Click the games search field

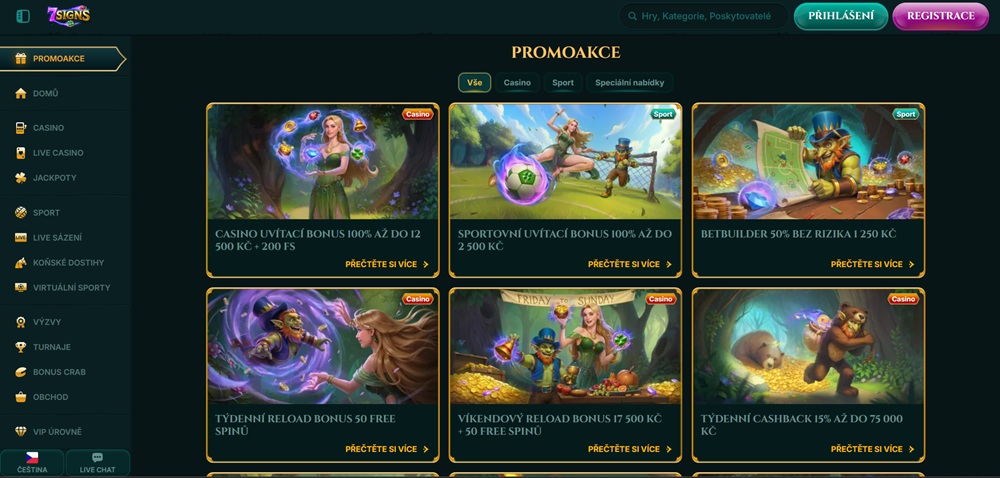point(704,17)
